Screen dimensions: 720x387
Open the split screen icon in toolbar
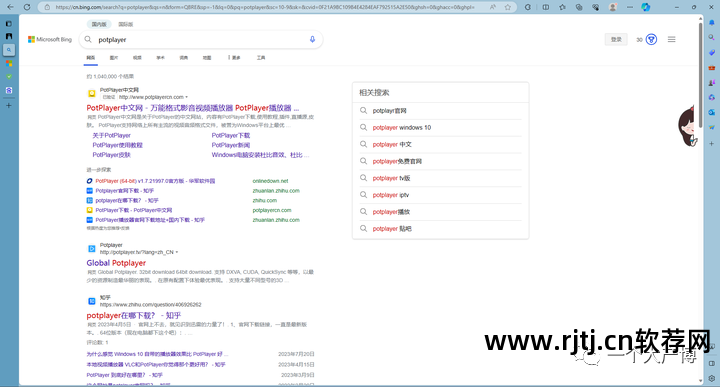(x=546, y=7)
